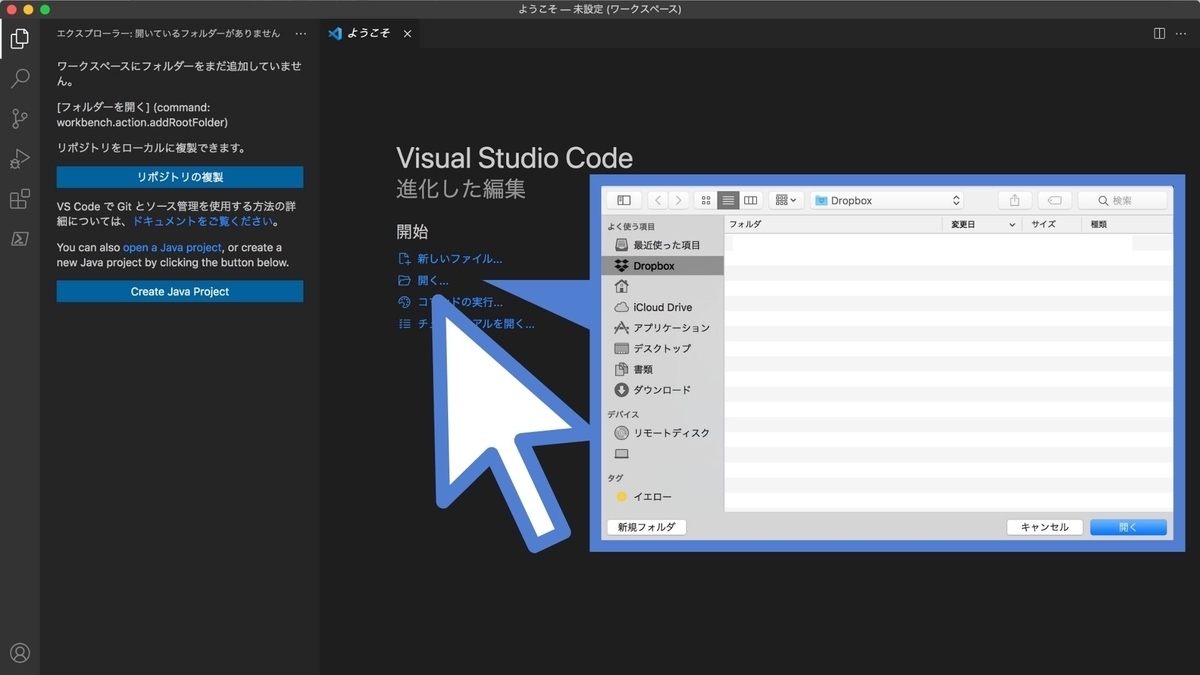Toggle the sidebar in file dialog

click(x=624, y=200)
